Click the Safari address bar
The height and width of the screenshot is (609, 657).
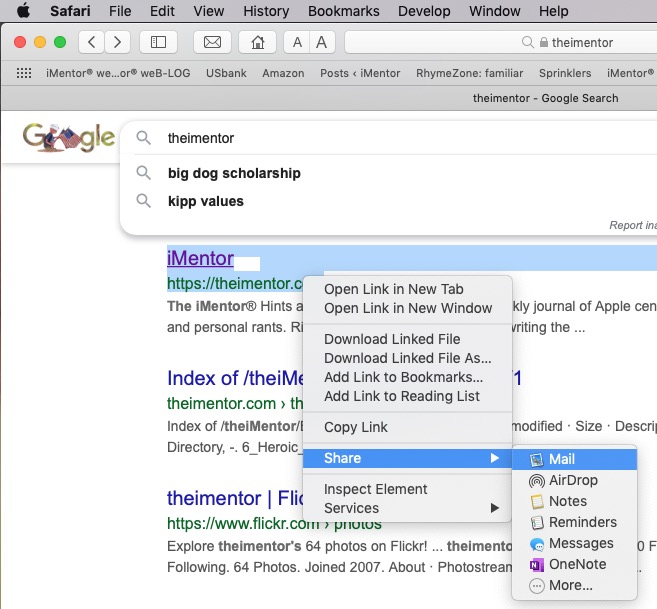(501, 42)
